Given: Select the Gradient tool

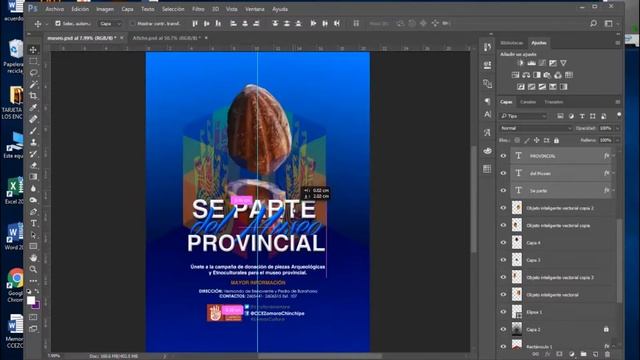Looking at the screenshot, I should 33,177.
